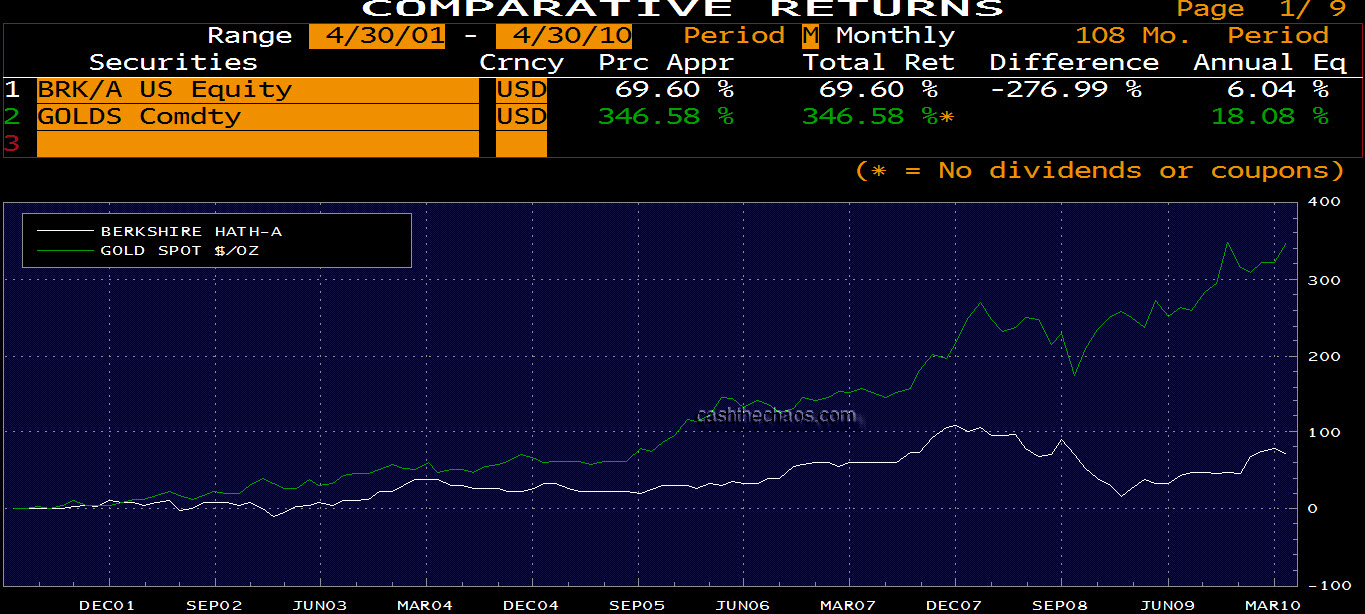
Task: Click the 'Securities' column header
Action: [174, 63]
